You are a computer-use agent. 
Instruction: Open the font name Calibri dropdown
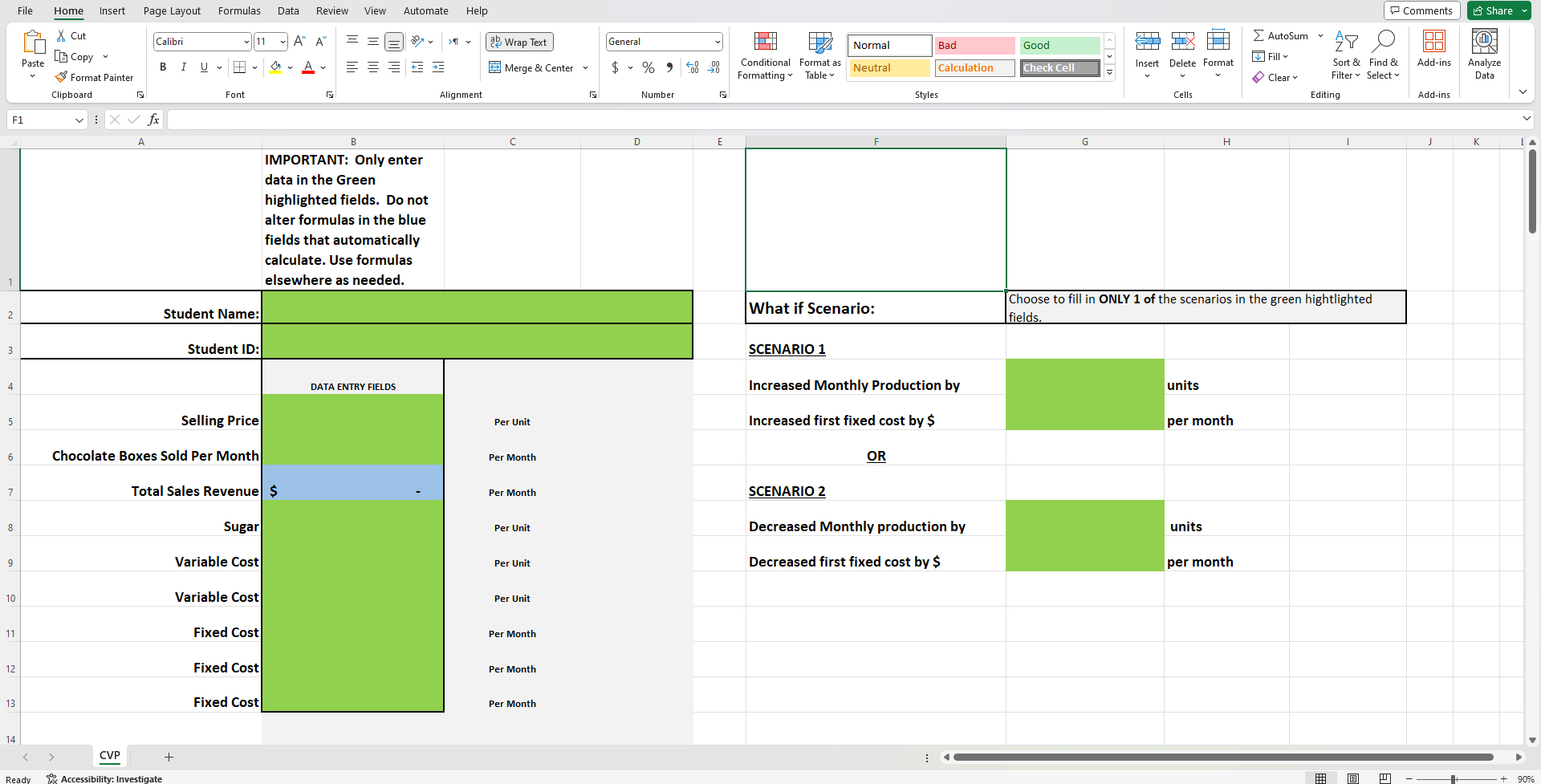tap(246, 42)
